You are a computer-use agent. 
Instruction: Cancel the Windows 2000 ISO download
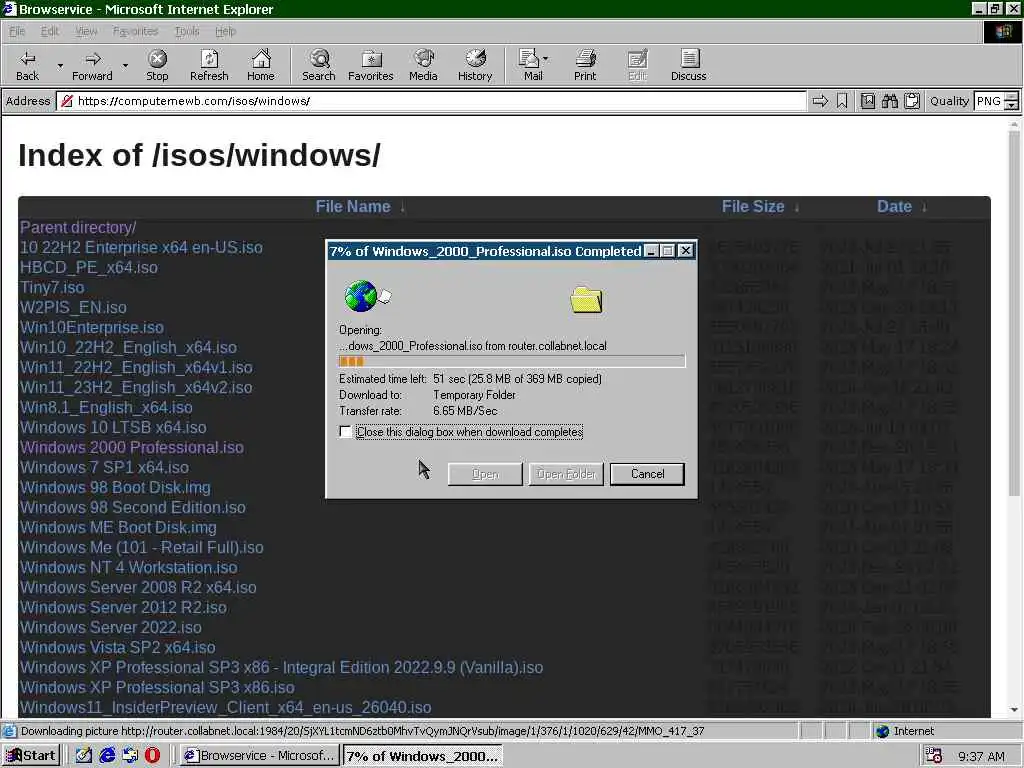point(647,474)
